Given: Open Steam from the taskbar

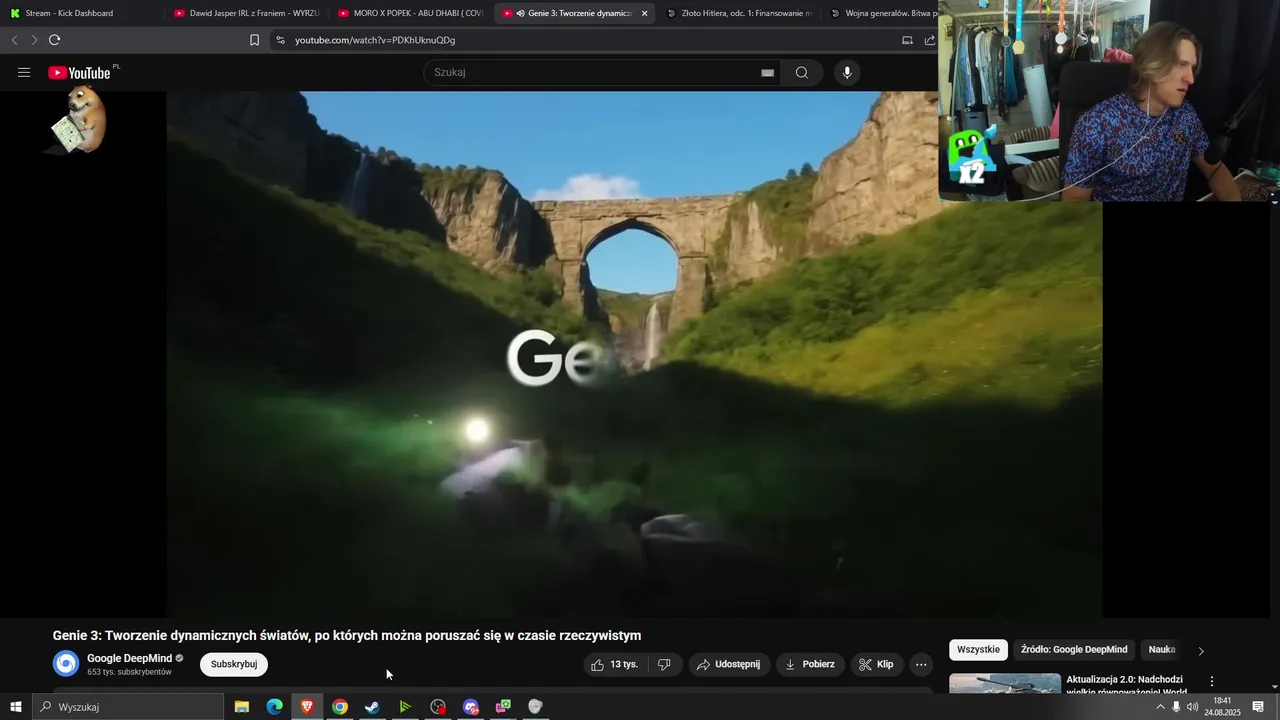Looking at the screenshot, I should click(x=372, y=707).
